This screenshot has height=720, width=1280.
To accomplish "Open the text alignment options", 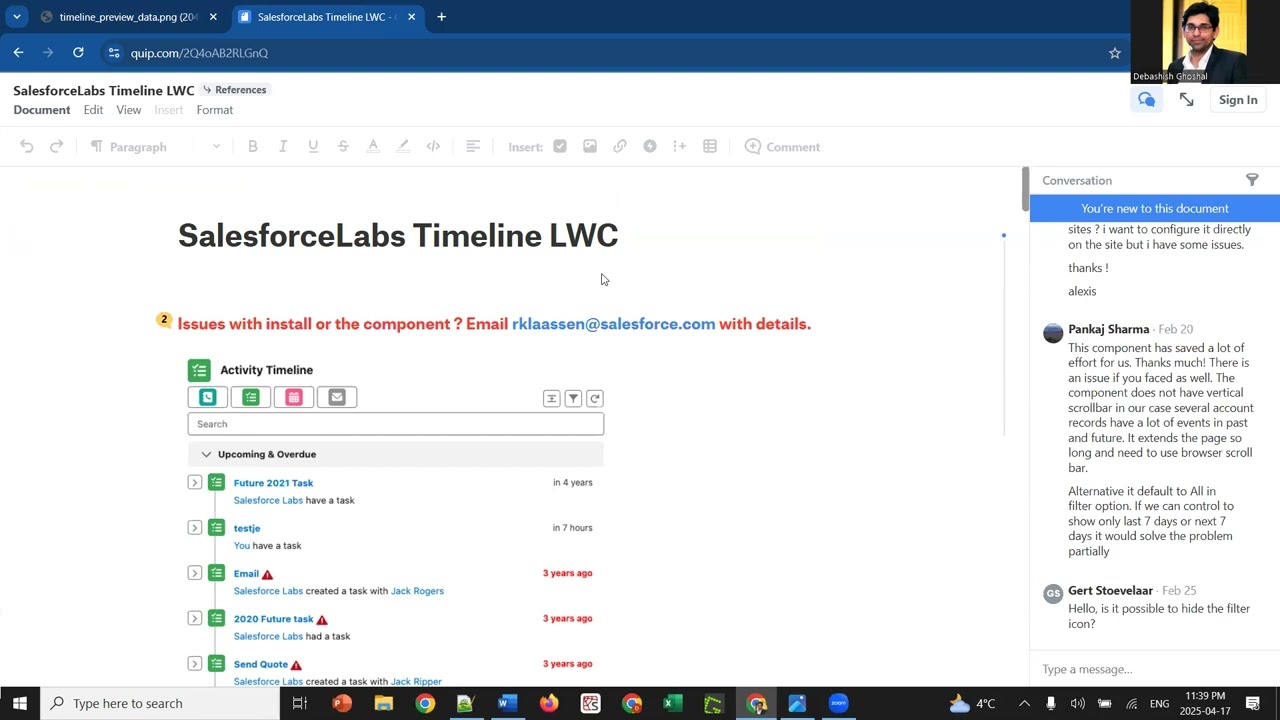I will click(x=473, y=147).
